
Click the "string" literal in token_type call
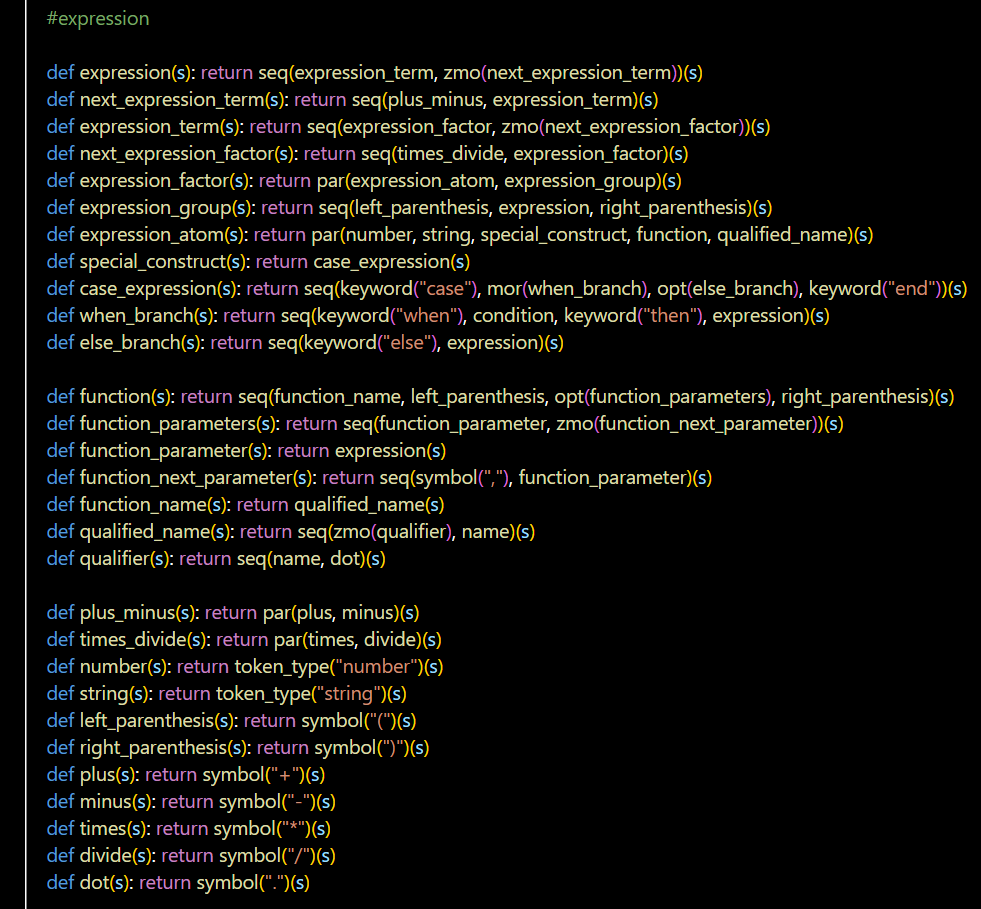coord(349,693)
